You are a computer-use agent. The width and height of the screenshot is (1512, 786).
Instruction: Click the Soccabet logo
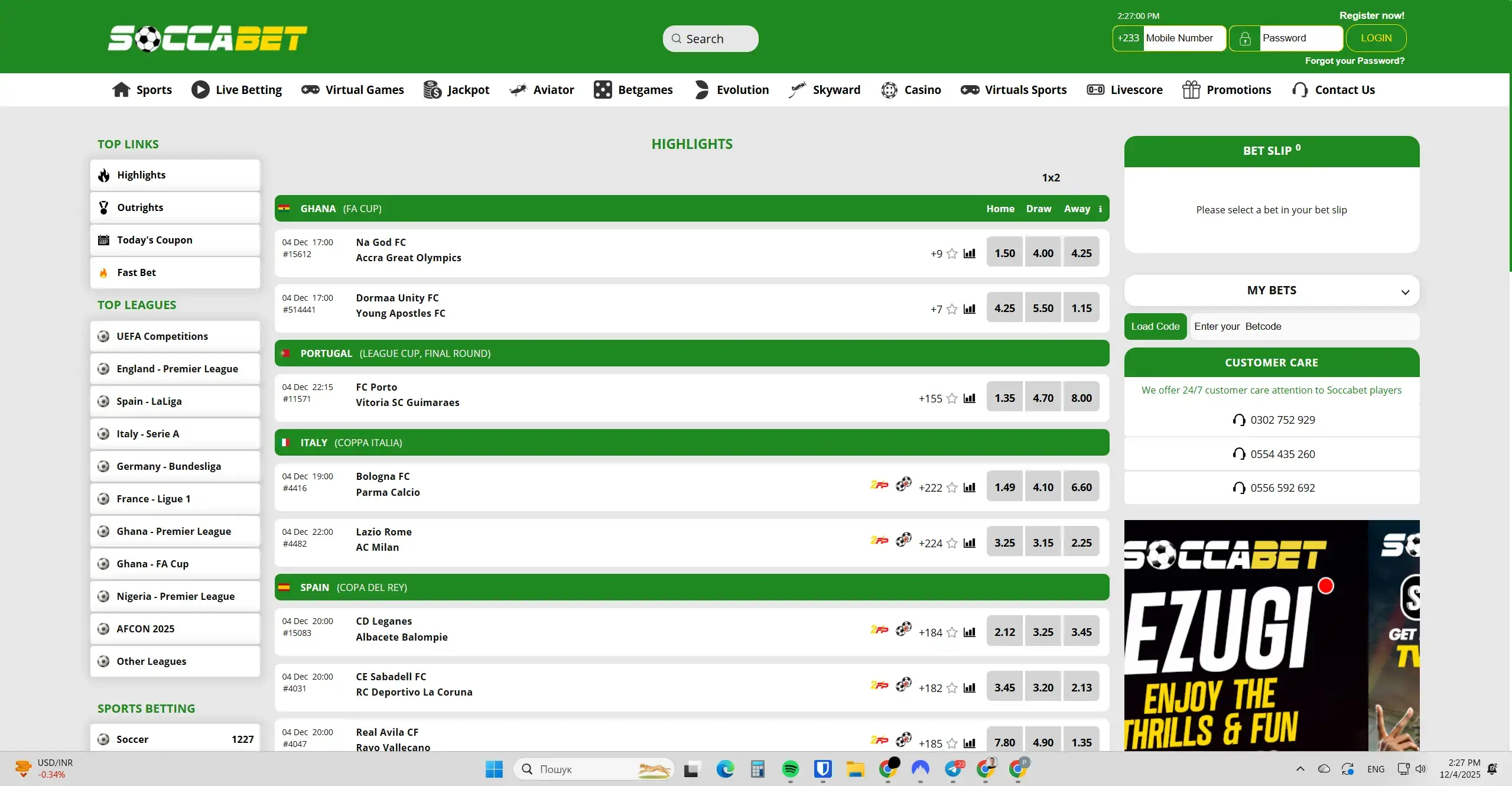[x=207, y=37]
